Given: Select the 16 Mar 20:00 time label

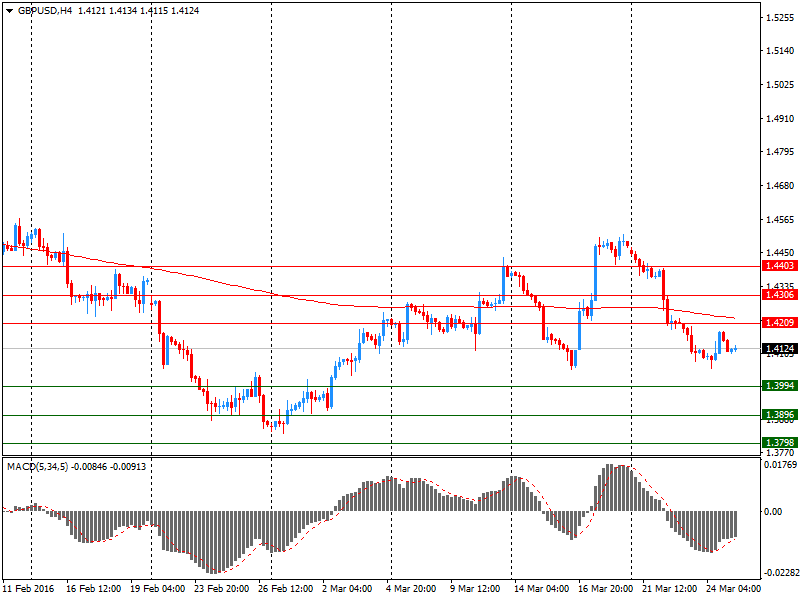Looking at the screenshot, I should tap(605, 589).
